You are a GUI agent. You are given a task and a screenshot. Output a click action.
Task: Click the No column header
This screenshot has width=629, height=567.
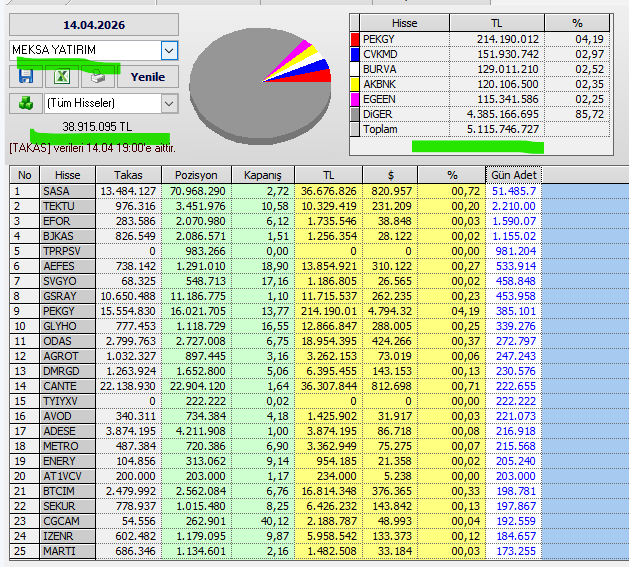click(24, 175)
